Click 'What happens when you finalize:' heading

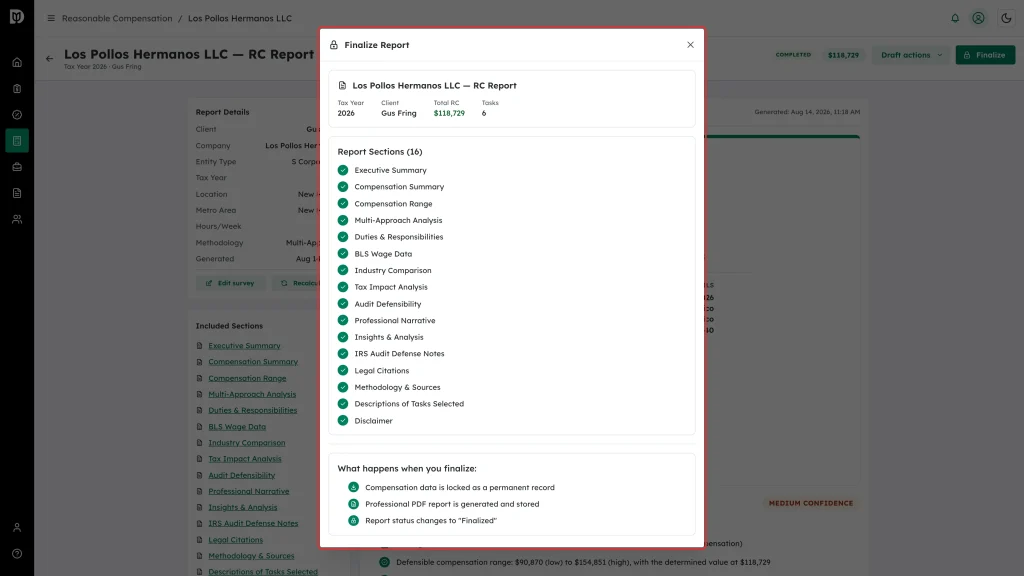click(407, 468)
